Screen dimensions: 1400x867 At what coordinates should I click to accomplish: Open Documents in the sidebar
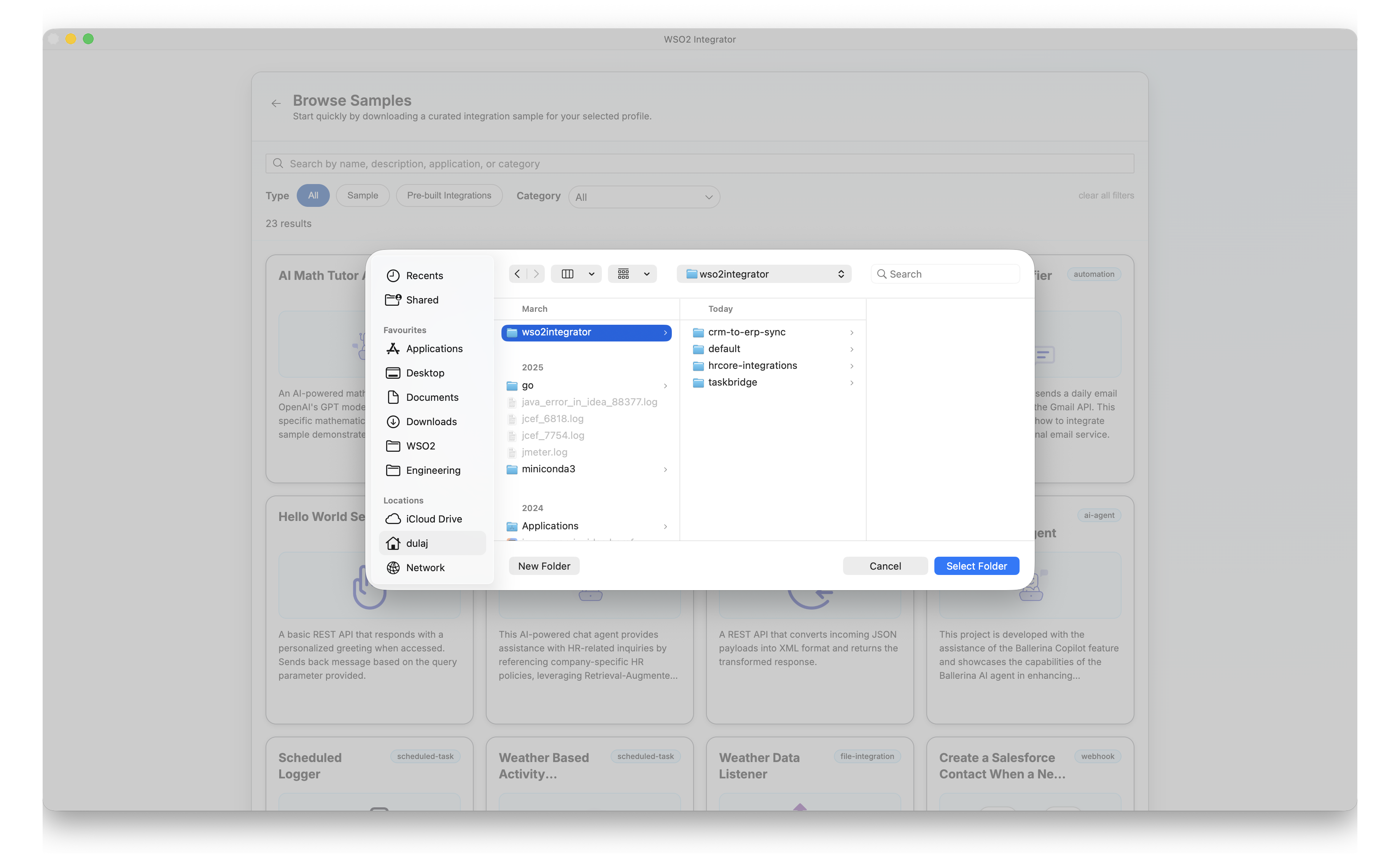432,397
